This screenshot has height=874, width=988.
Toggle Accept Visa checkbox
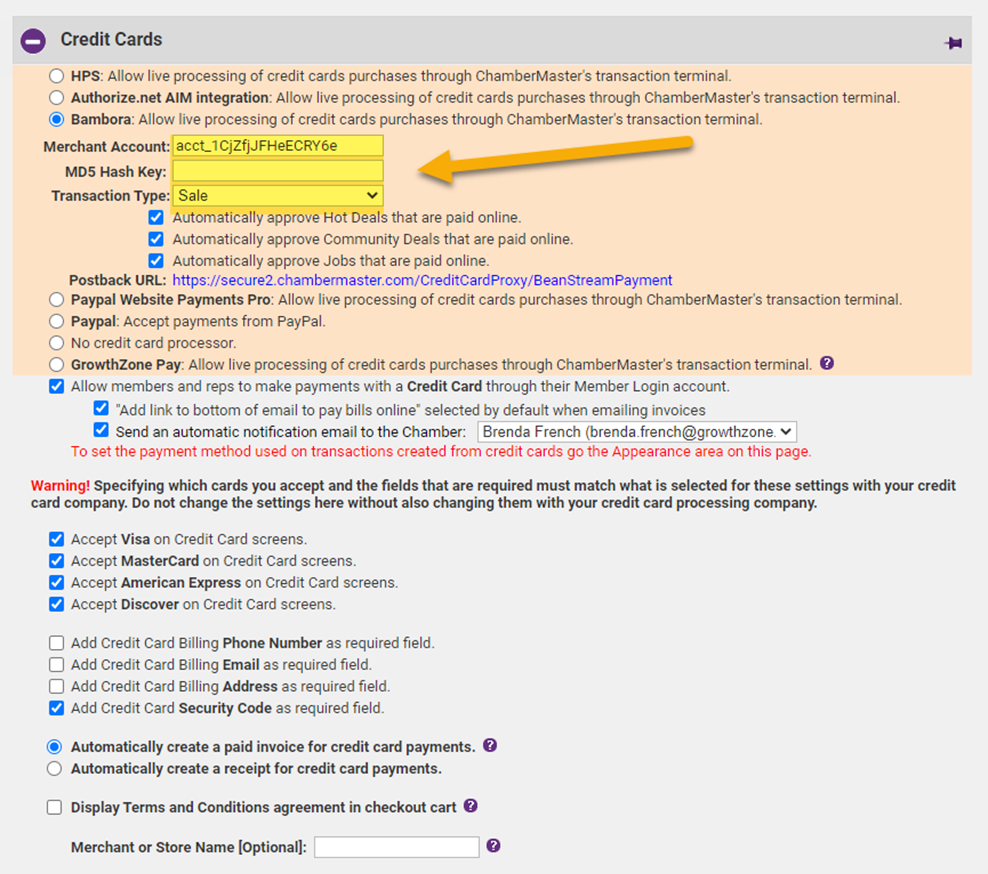pos(57,539)
